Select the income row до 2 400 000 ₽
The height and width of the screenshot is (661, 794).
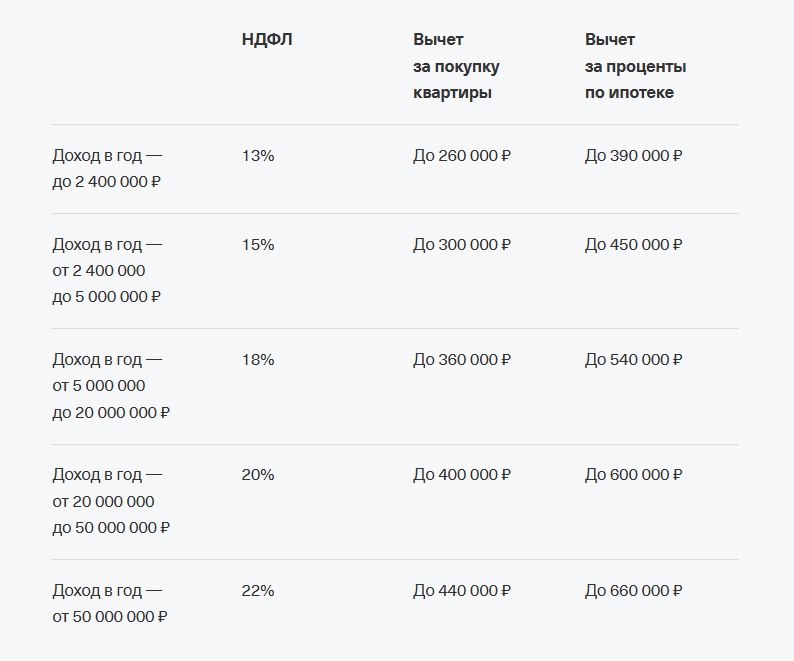107,169
